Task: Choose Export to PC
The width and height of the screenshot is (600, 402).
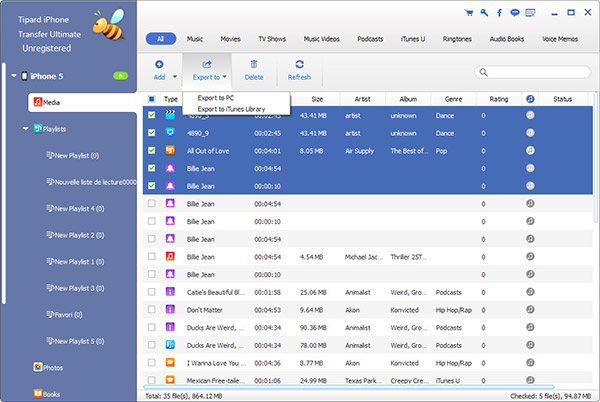Action: tap(215, 98)
